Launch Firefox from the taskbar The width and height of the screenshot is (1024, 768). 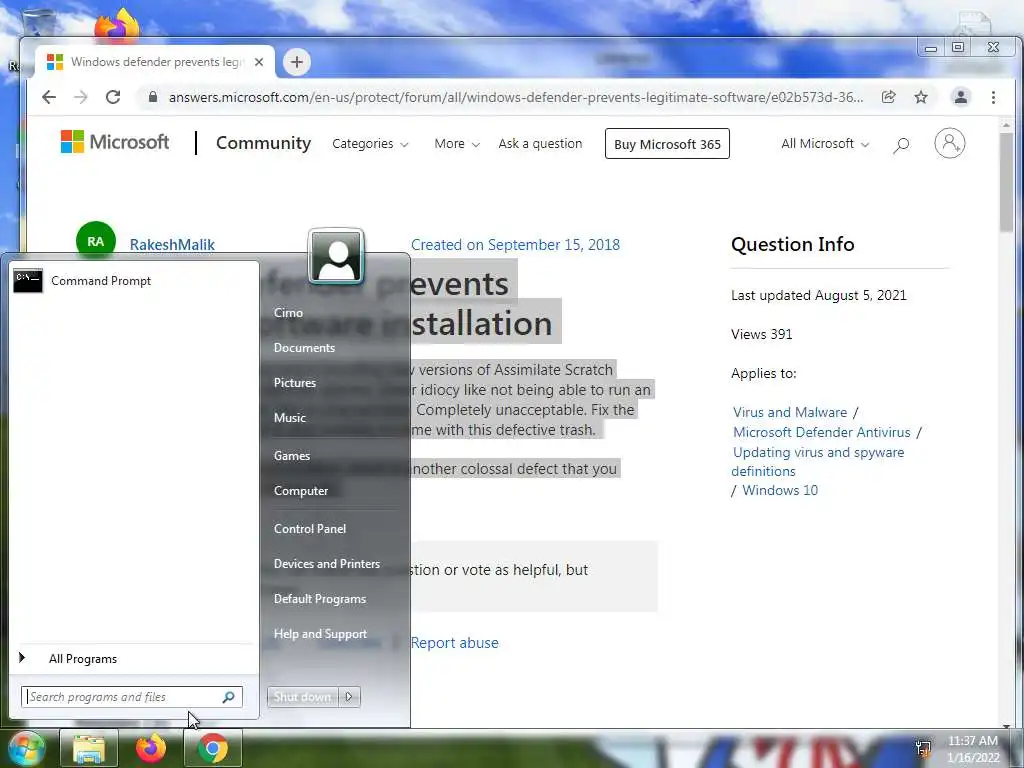pos(151,748)
